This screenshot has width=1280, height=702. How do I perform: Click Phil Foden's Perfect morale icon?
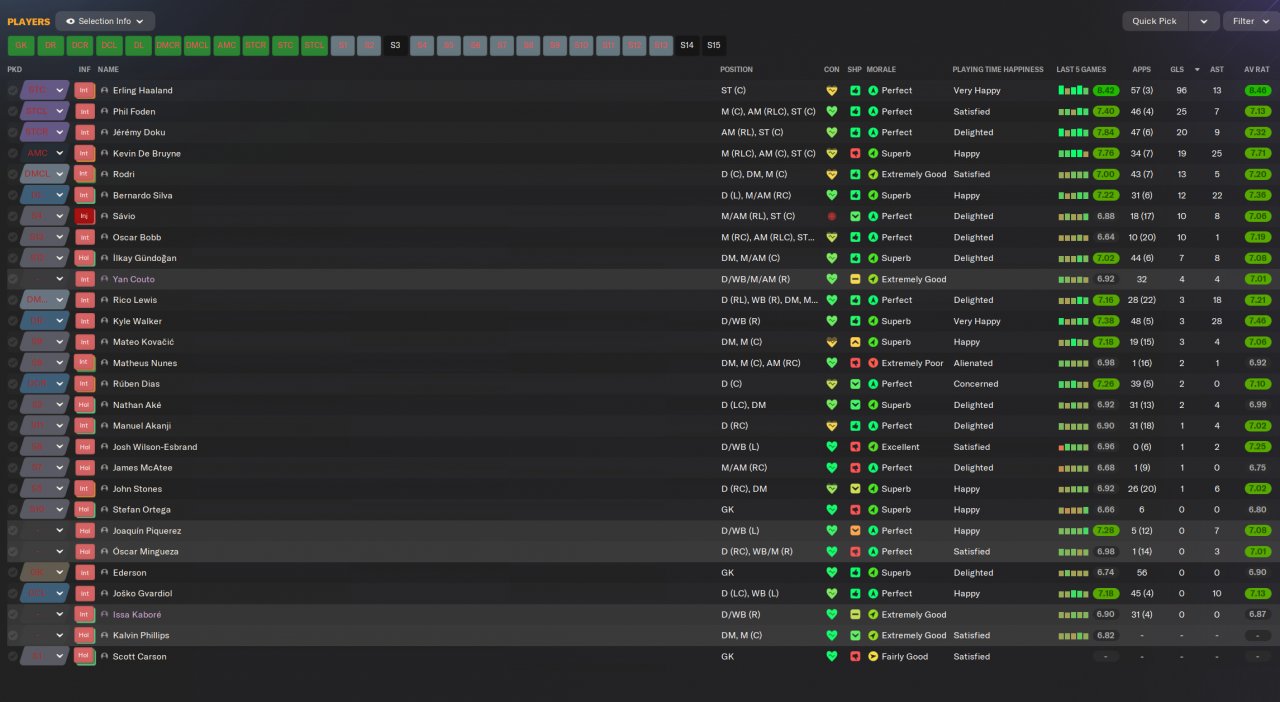point(873,111)
